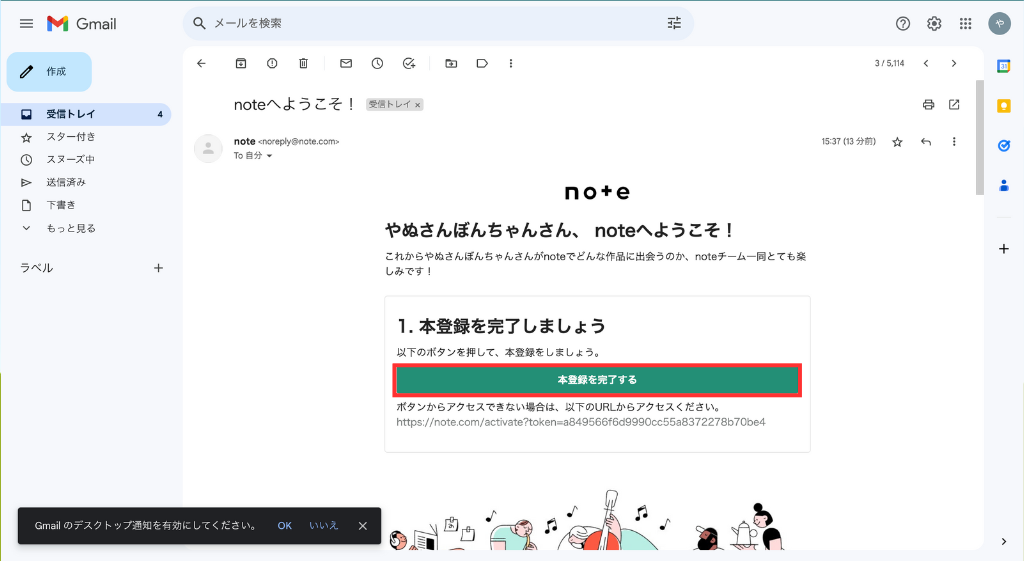Viewport: 1024px width, 561px height.
Task: Click the sender name note
Action: pyautogui.click(x=244, y=141)
